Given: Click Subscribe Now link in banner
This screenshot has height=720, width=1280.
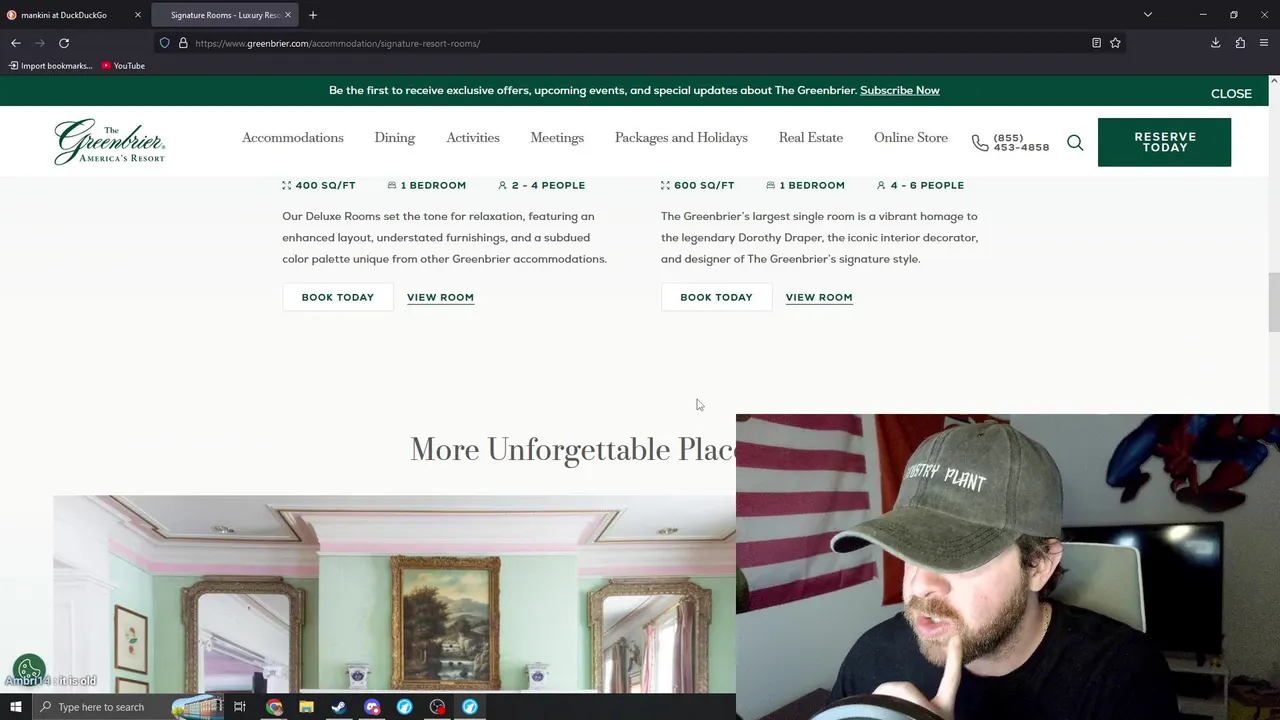Looking at the screenshot, I should [x=899, y=90].
